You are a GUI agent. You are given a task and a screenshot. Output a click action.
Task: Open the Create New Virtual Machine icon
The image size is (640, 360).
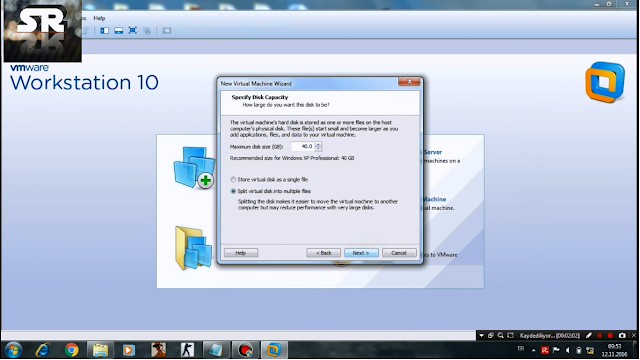[x=194, y=167]
